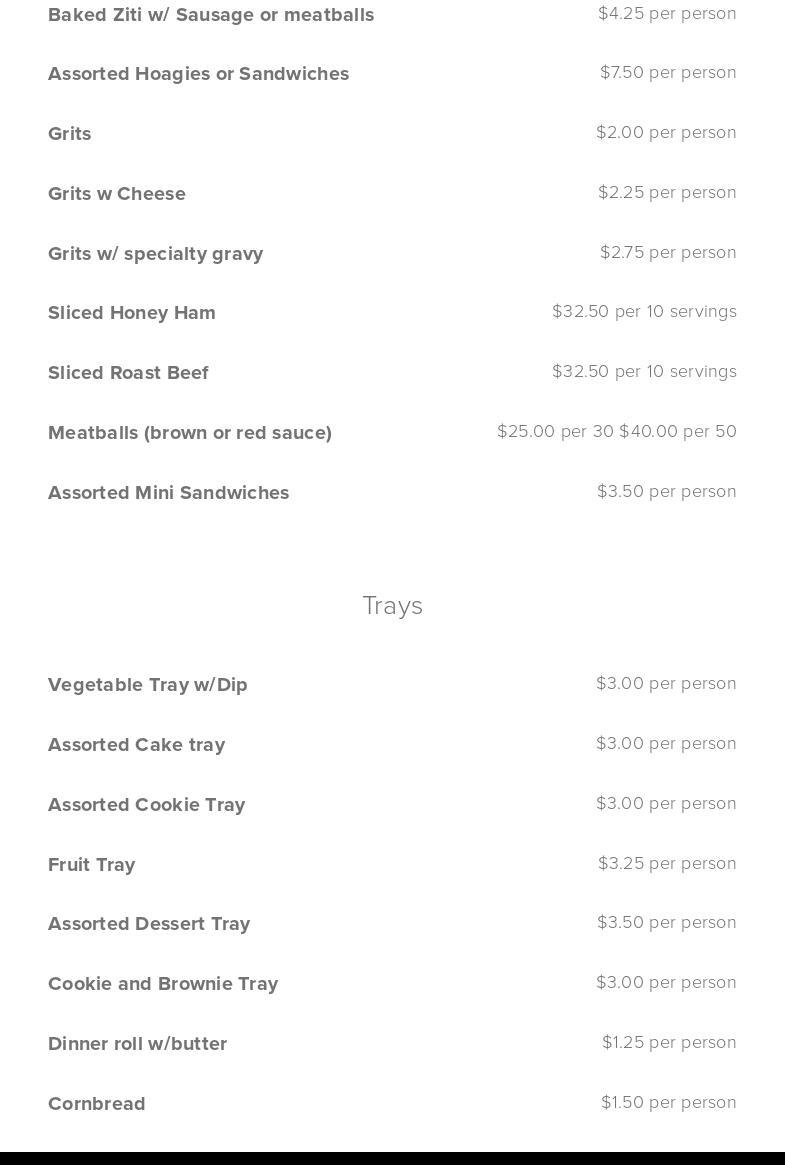Click the Cornbread menu item
Image resolution: width=785 pixels, height=1165 pixels.
pos(97,1104)
